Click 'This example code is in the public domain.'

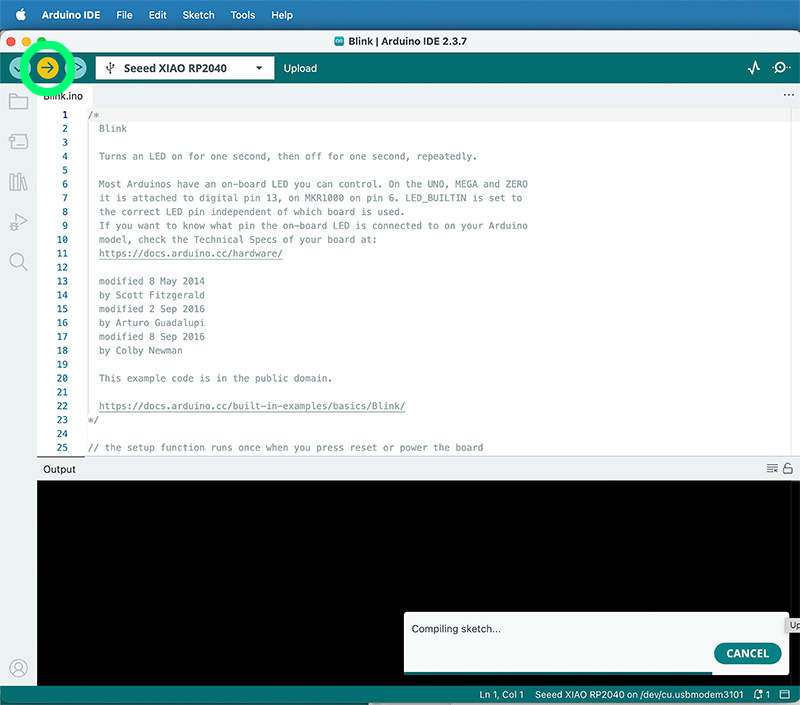click(215, 378)
